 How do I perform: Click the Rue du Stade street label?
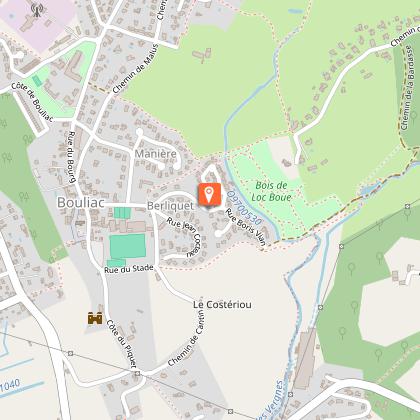(x=129, y=269)
